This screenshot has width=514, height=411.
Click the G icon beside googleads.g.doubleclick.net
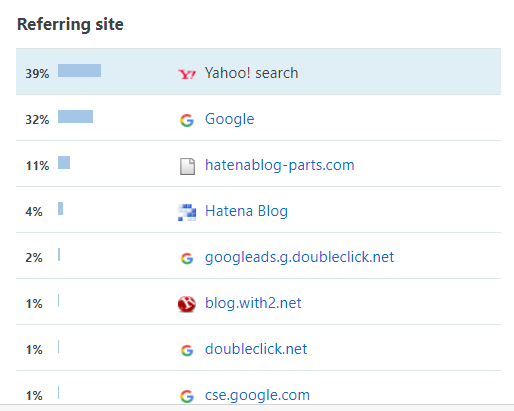[187, 258]
